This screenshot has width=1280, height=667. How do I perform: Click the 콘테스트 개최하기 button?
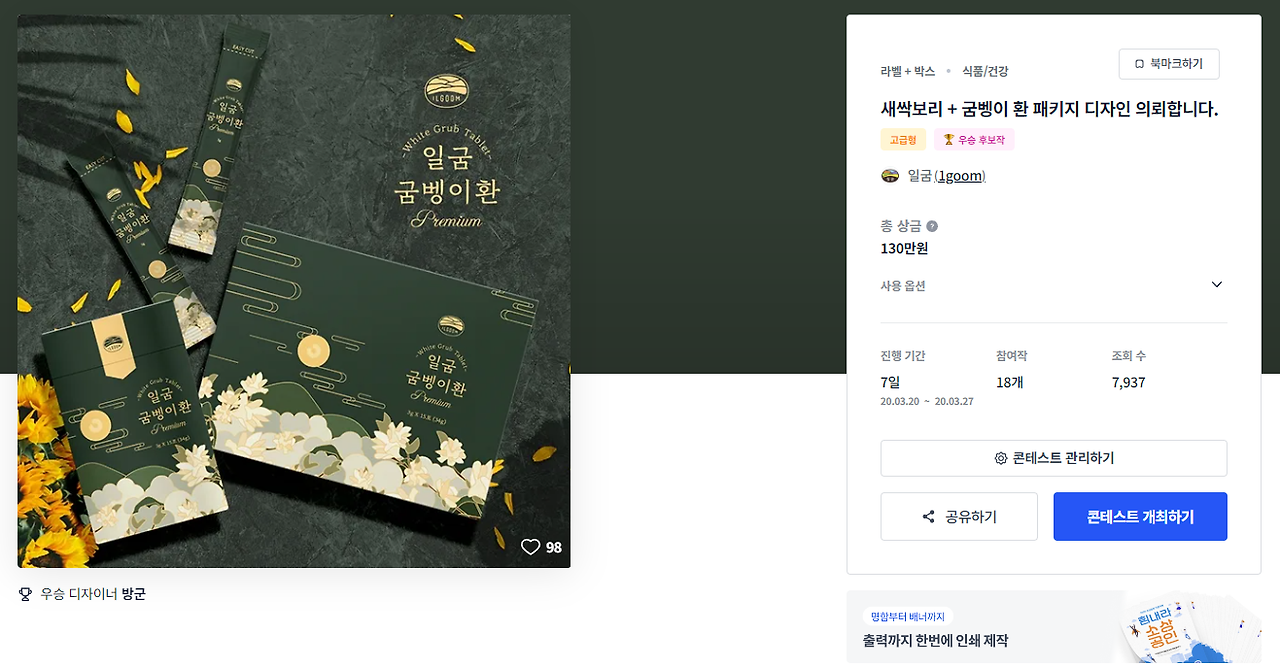pos(1140,517)
